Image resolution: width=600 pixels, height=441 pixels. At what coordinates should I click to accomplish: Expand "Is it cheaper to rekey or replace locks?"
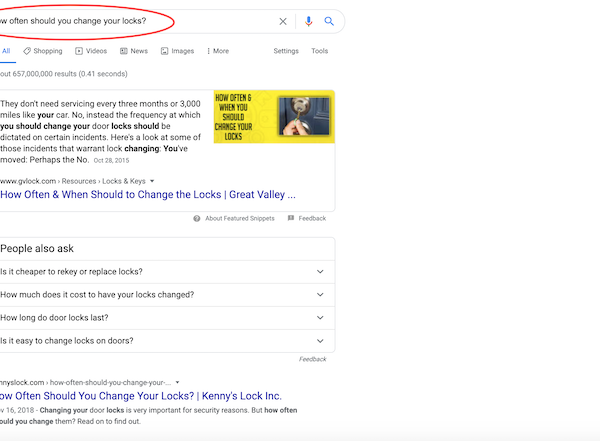click(x=160, y=272)
